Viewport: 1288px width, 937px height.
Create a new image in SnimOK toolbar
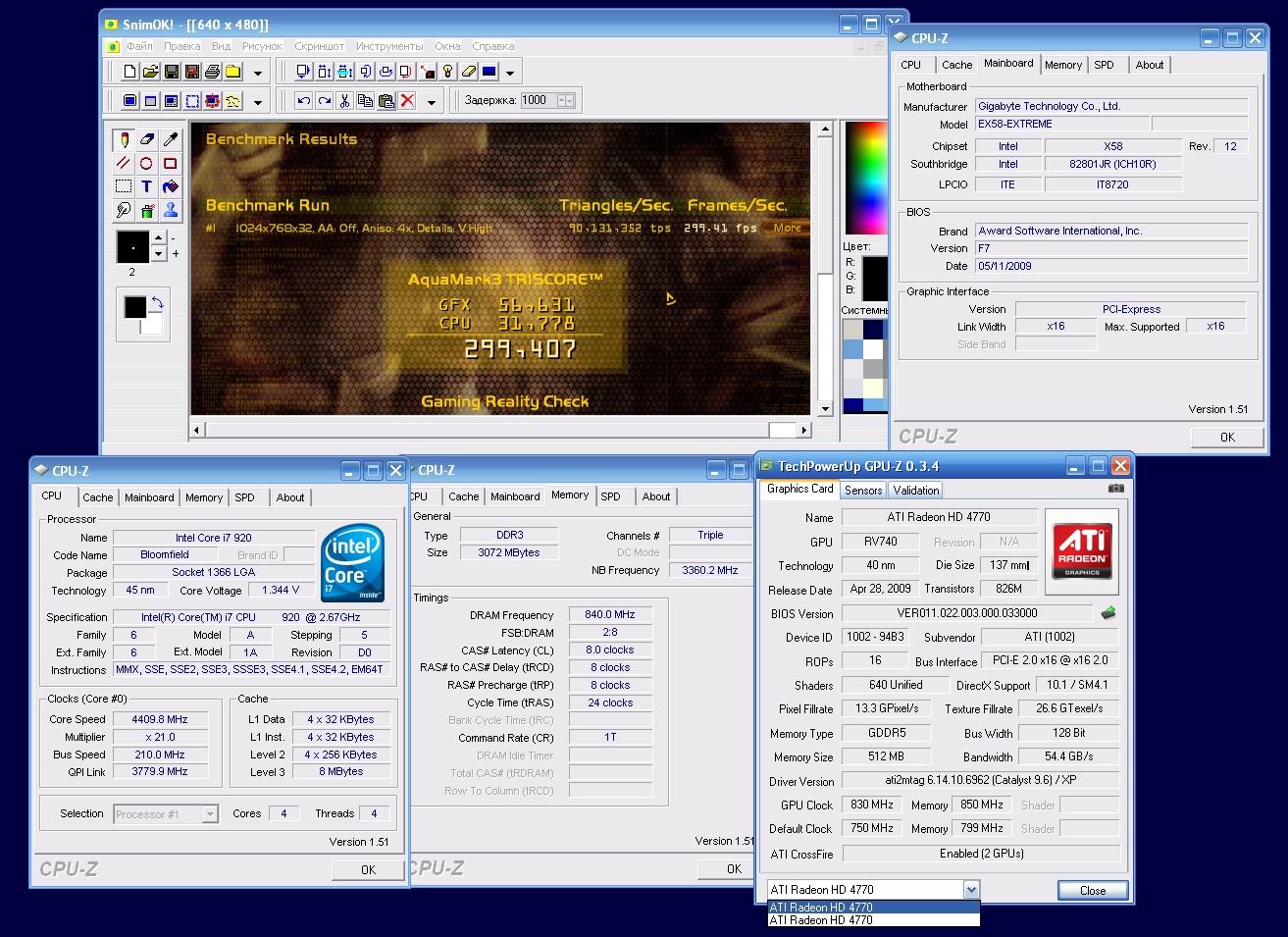coord(129,72)
